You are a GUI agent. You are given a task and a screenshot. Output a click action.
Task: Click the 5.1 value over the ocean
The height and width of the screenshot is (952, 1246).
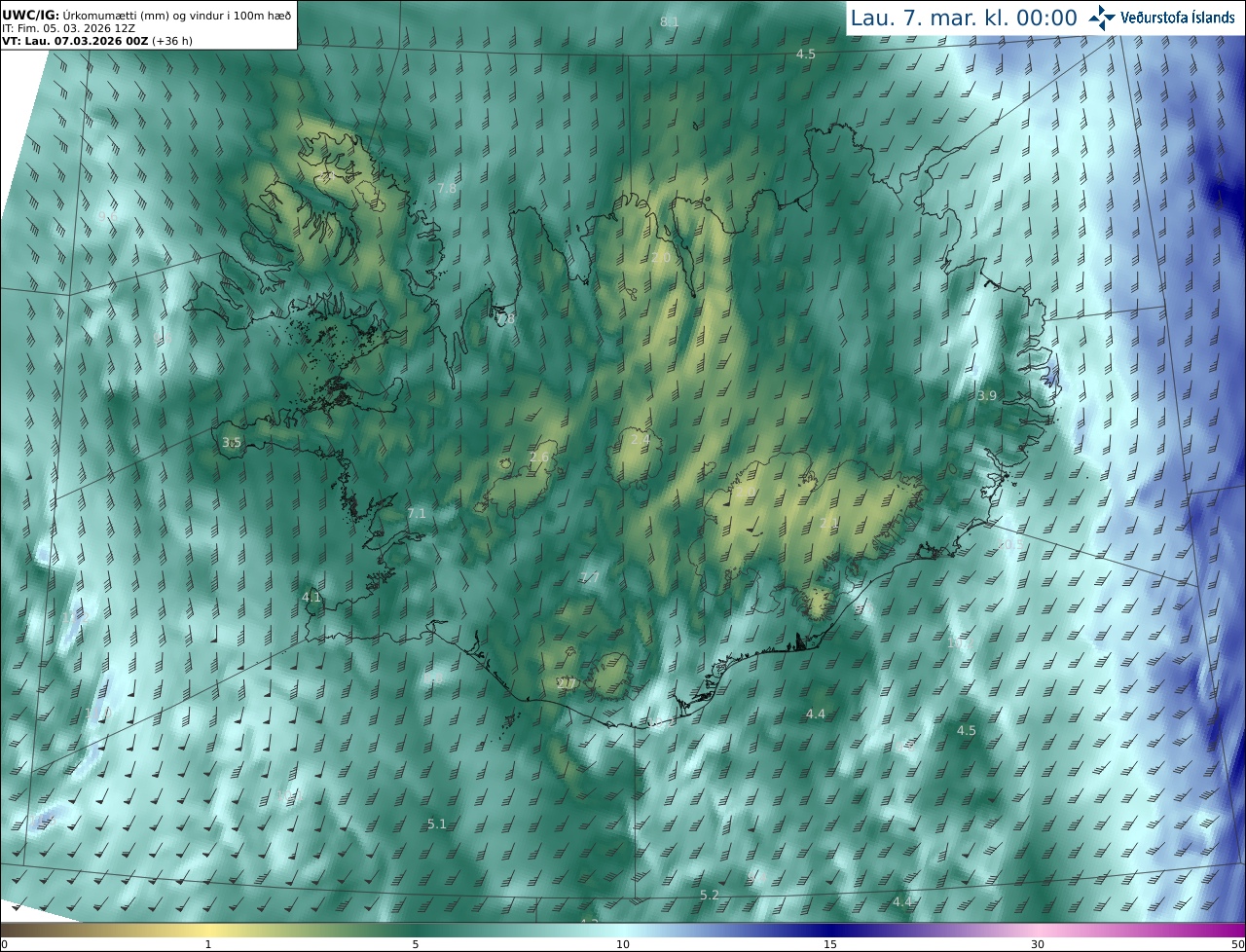(437, 824)
